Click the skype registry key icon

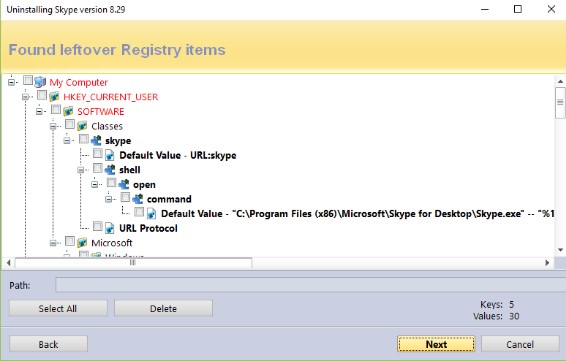(x=96, y=140)
